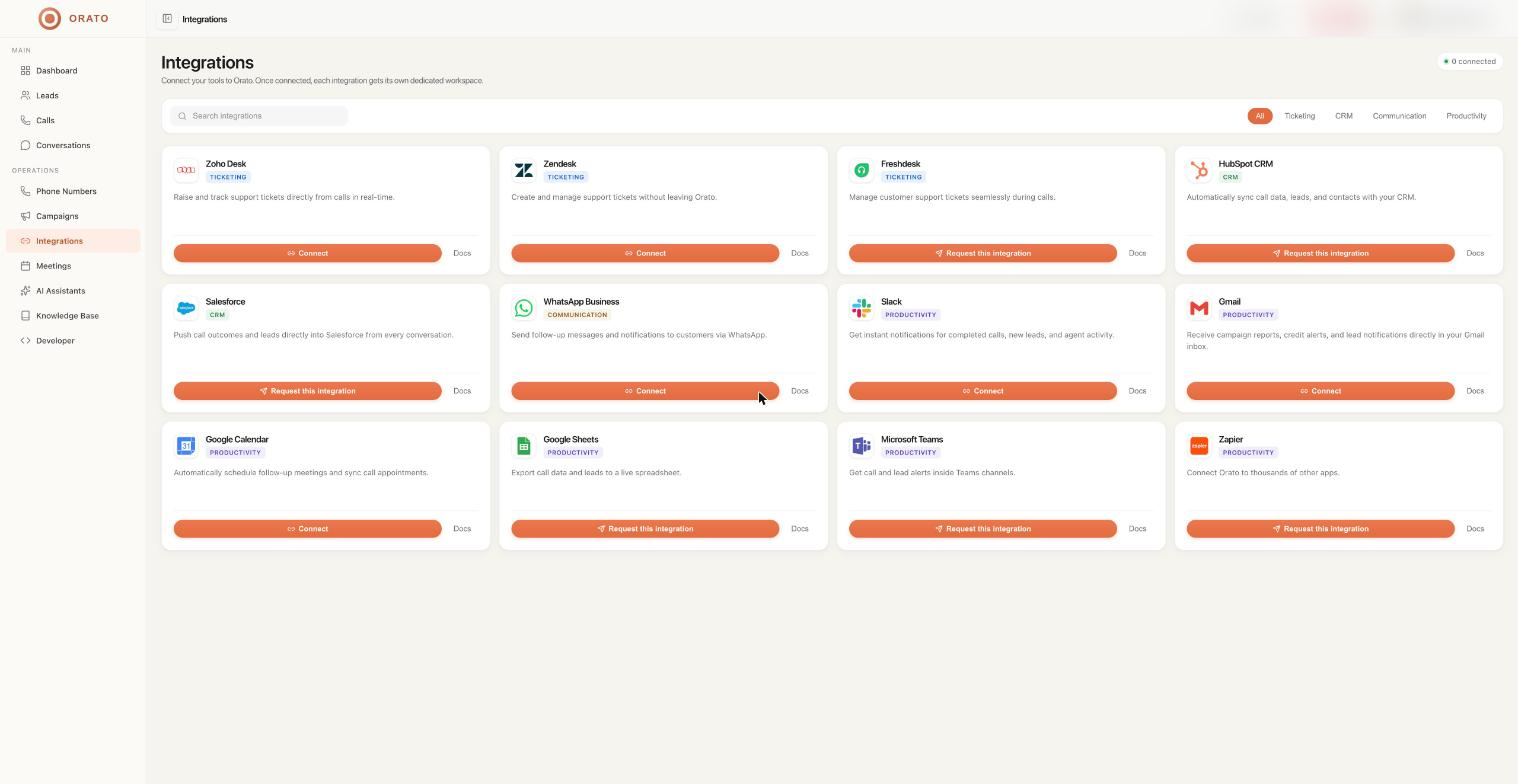Click the 0 connected status badge

1469,61
